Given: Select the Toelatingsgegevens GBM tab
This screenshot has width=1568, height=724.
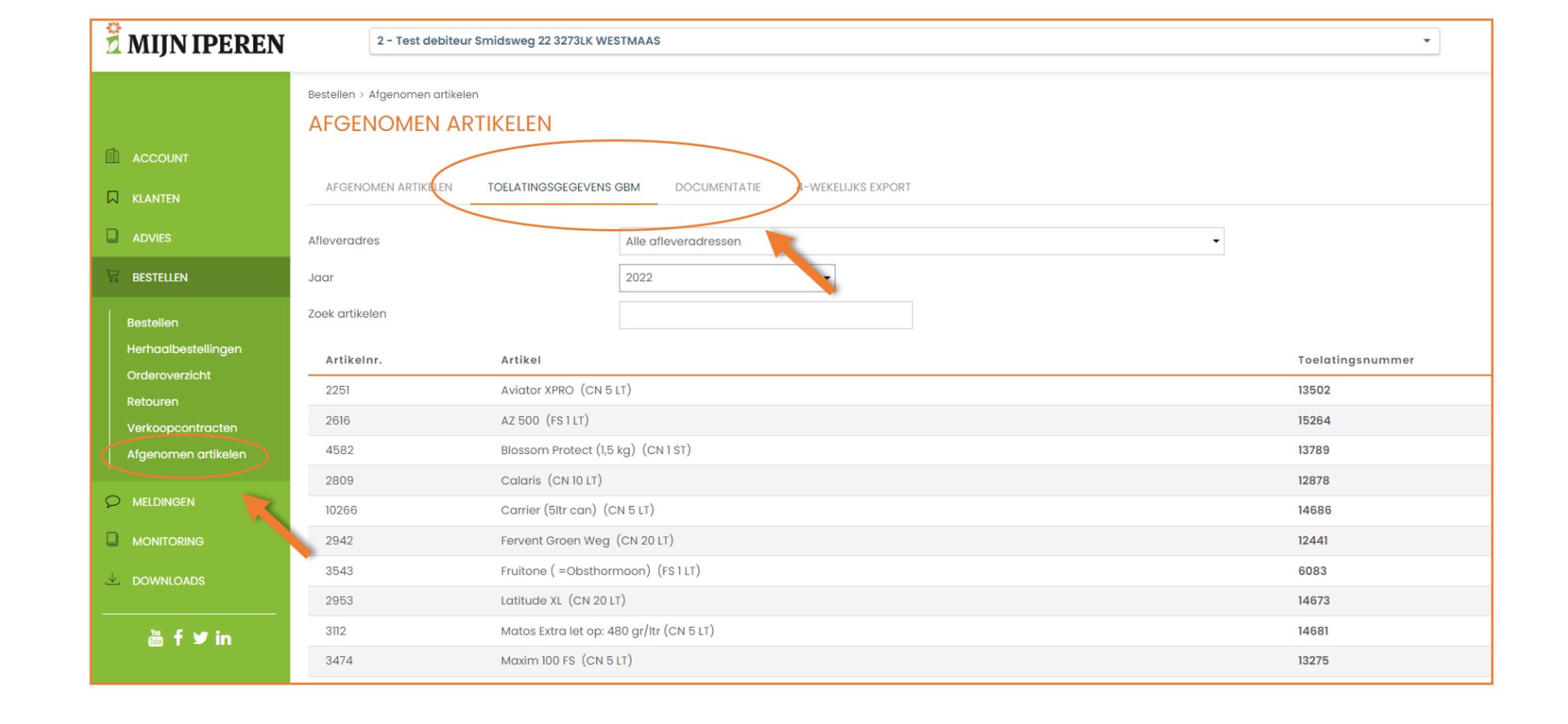Looking at the screenshot, I should click(x=564, y=187).
